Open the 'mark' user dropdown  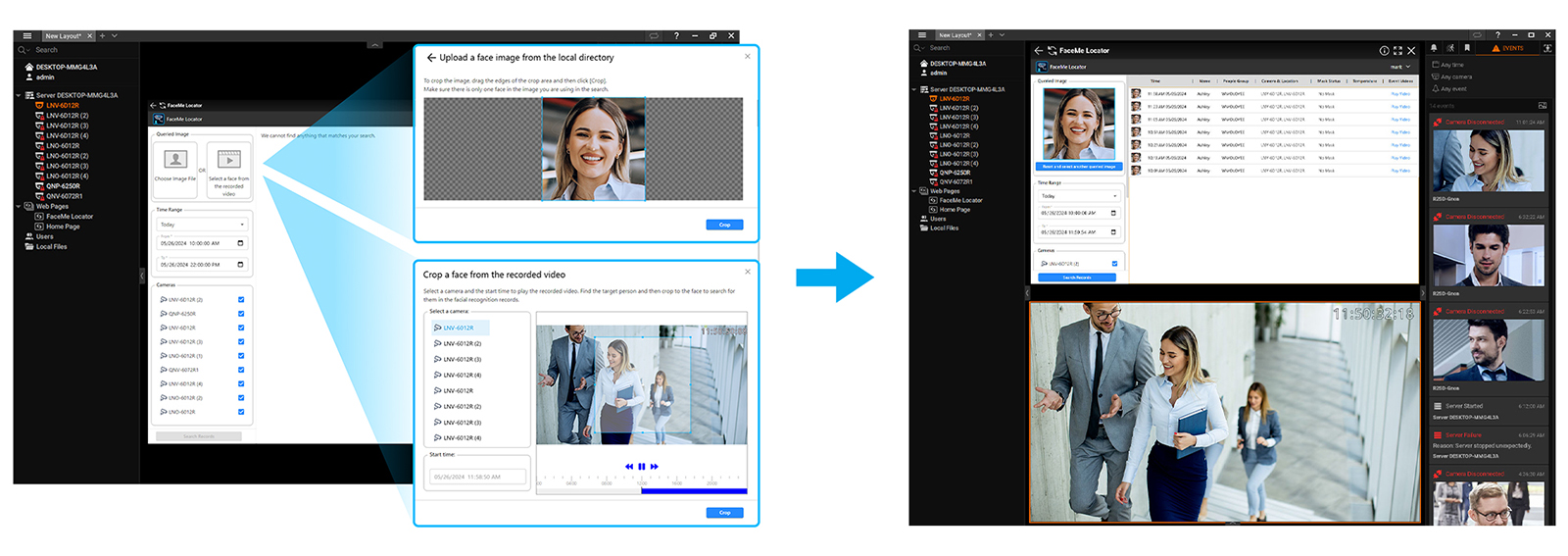1400,67
